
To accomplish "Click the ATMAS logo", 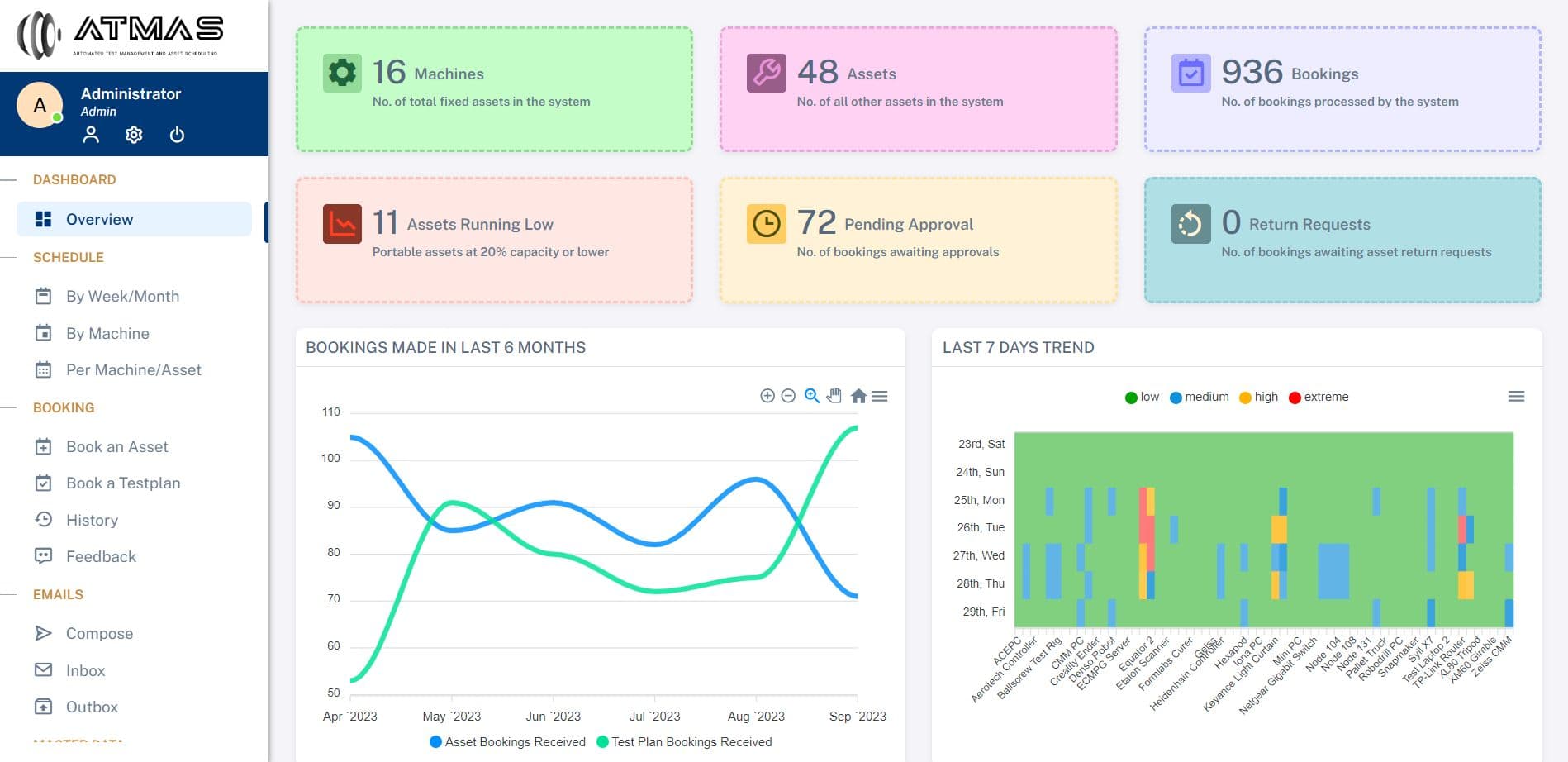I will [x=121, y=35].
